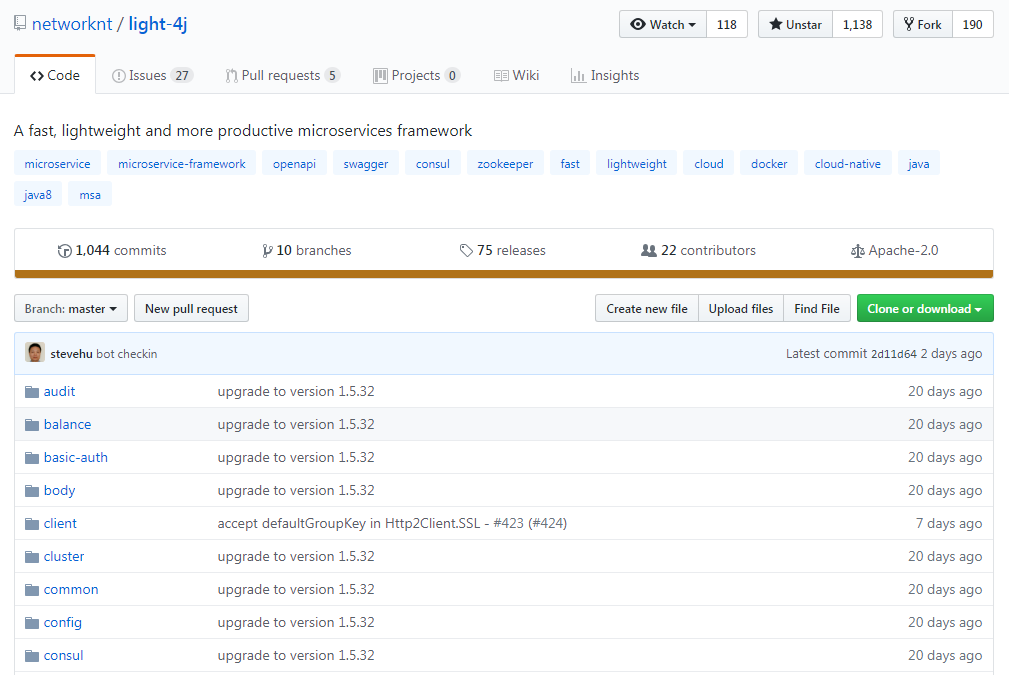The image size is (1009, 675).
Task: Select the microservice-framework topic tag
Action: pos(181,164)
